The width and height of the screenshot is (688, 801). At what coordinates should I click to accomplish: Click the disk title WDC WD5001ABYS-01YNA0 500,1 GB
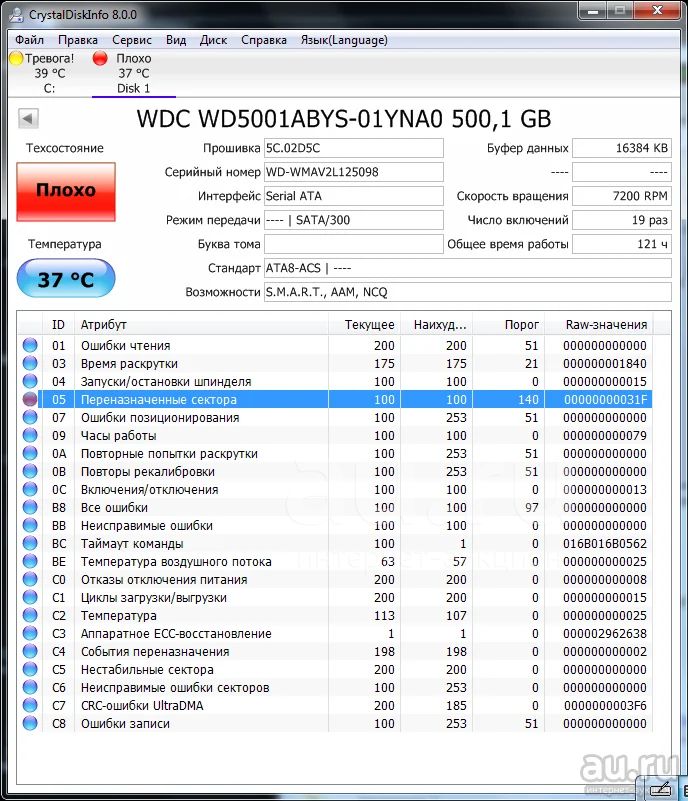coord(344,119)
